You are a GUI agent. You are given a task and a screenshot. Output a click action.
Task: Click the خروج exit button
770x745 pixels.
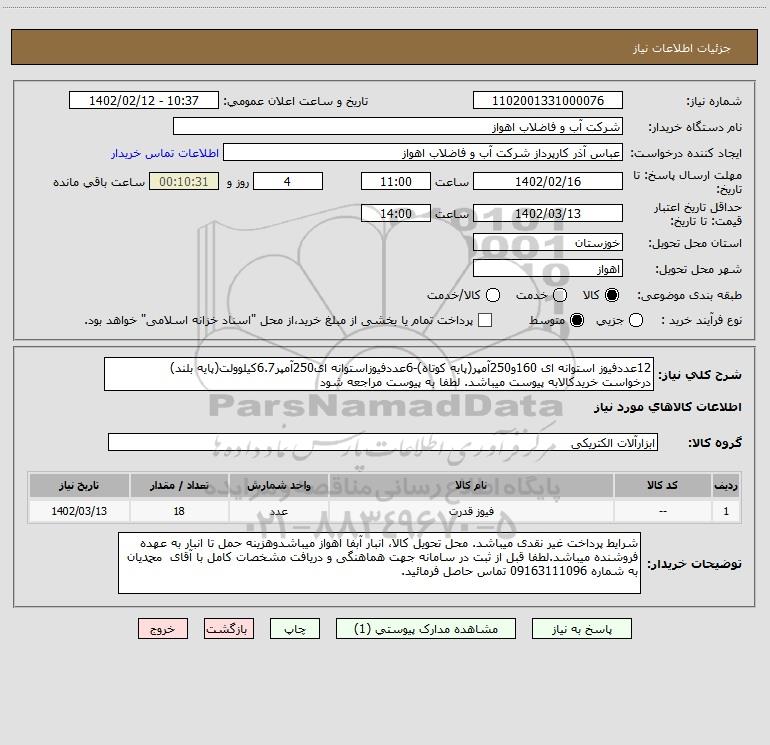pos(163,629)
